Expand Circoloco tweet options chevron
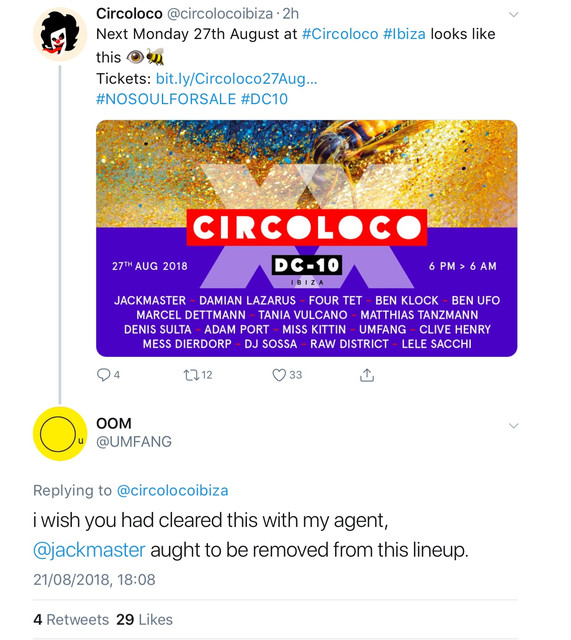This screenshot has width=571, height=640. click(513, 15)
